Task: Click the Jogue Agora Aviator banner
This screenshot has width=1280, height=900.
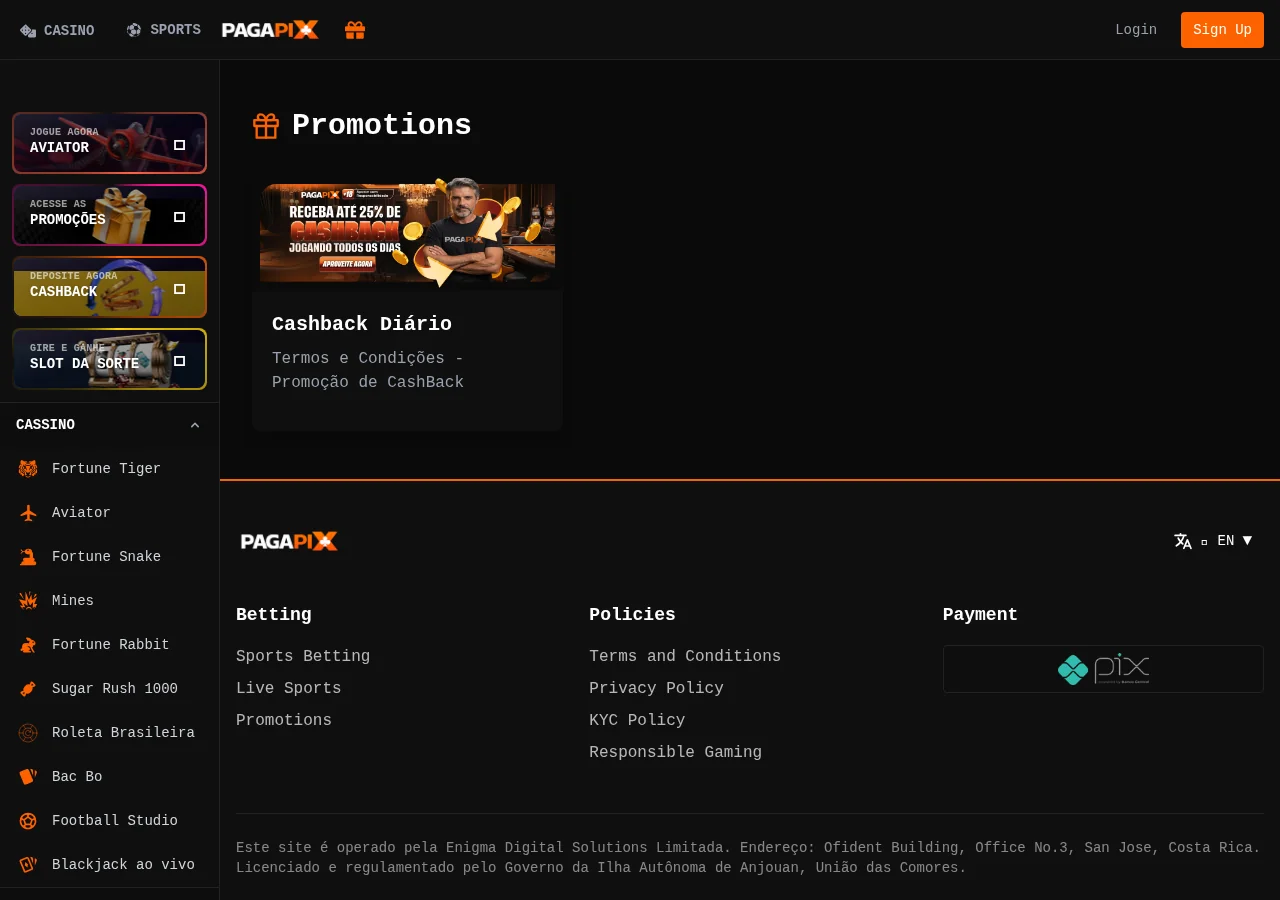Action: 109,143
